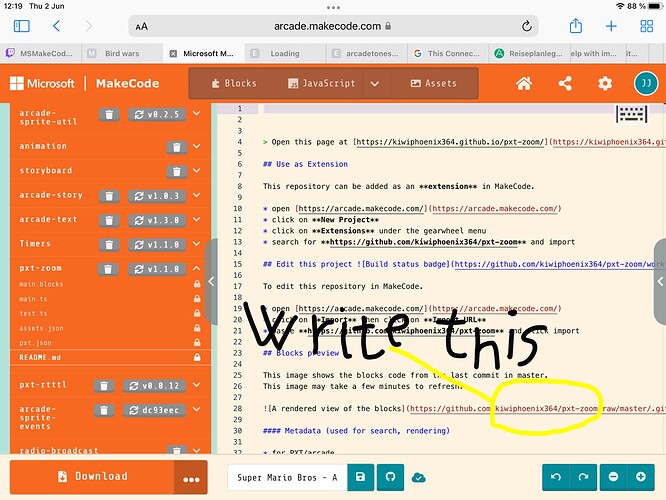Share the project via share icon
The width and height of the screenshot is (666, 500).
click(x=565, y=83)
